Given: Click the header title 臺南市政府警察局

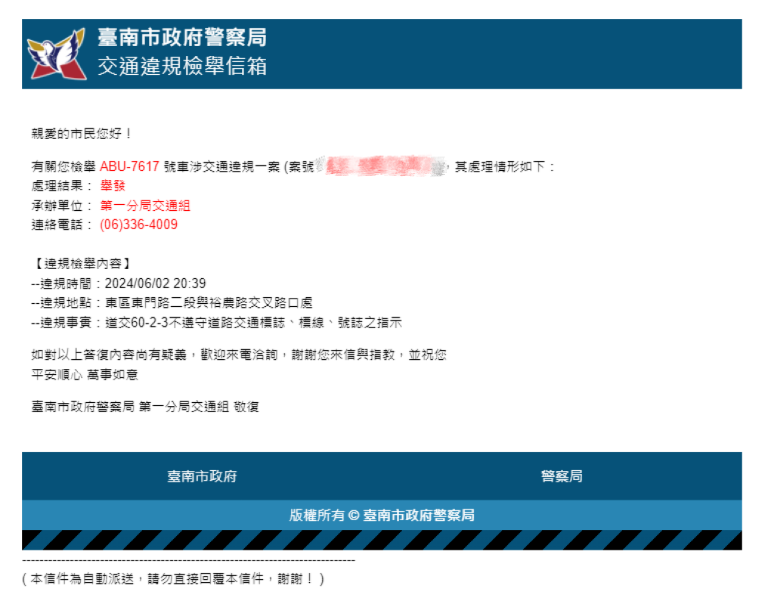Looking at the screenshot, I should (182, 38).
